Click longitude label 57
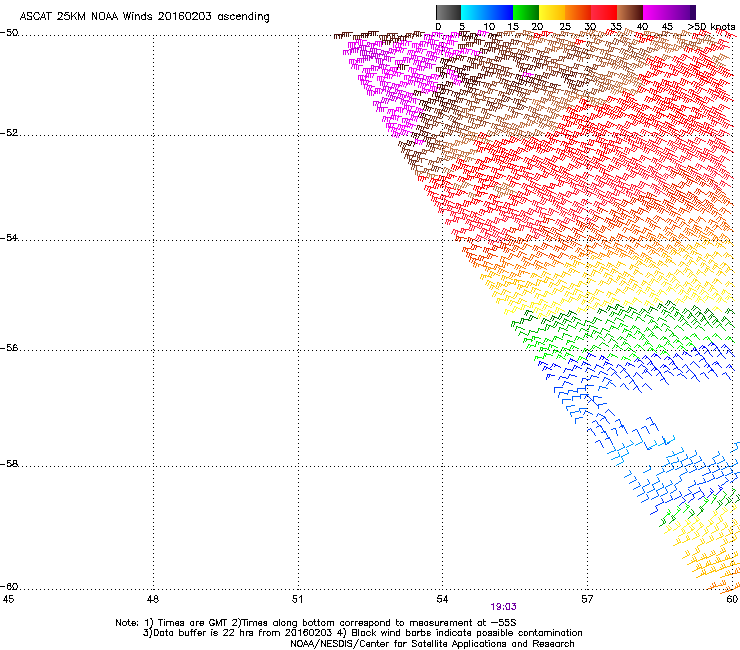 pos(587,599)
